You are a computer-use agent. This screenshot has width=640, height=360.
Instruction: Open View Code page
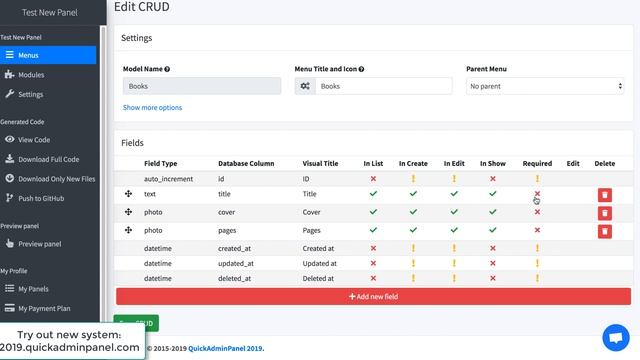coord(34,140)
